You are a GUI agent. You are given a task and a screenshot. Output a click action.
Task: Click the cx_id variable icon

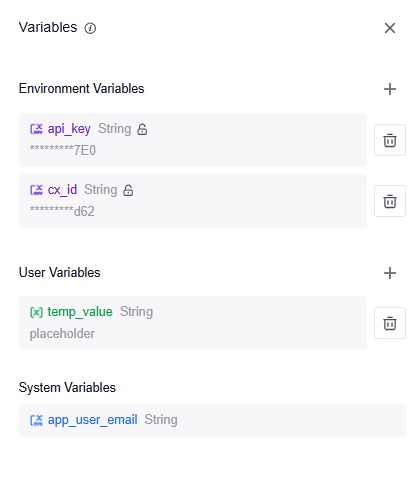click(x=36, y=190)
